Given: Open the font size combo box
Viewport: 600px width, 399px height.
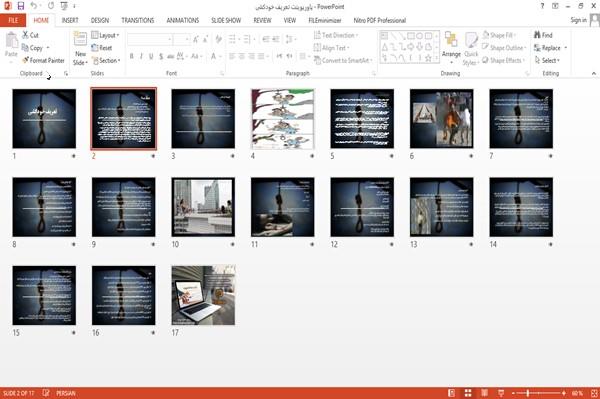Looking at the screenshot, I should point(181,39).
